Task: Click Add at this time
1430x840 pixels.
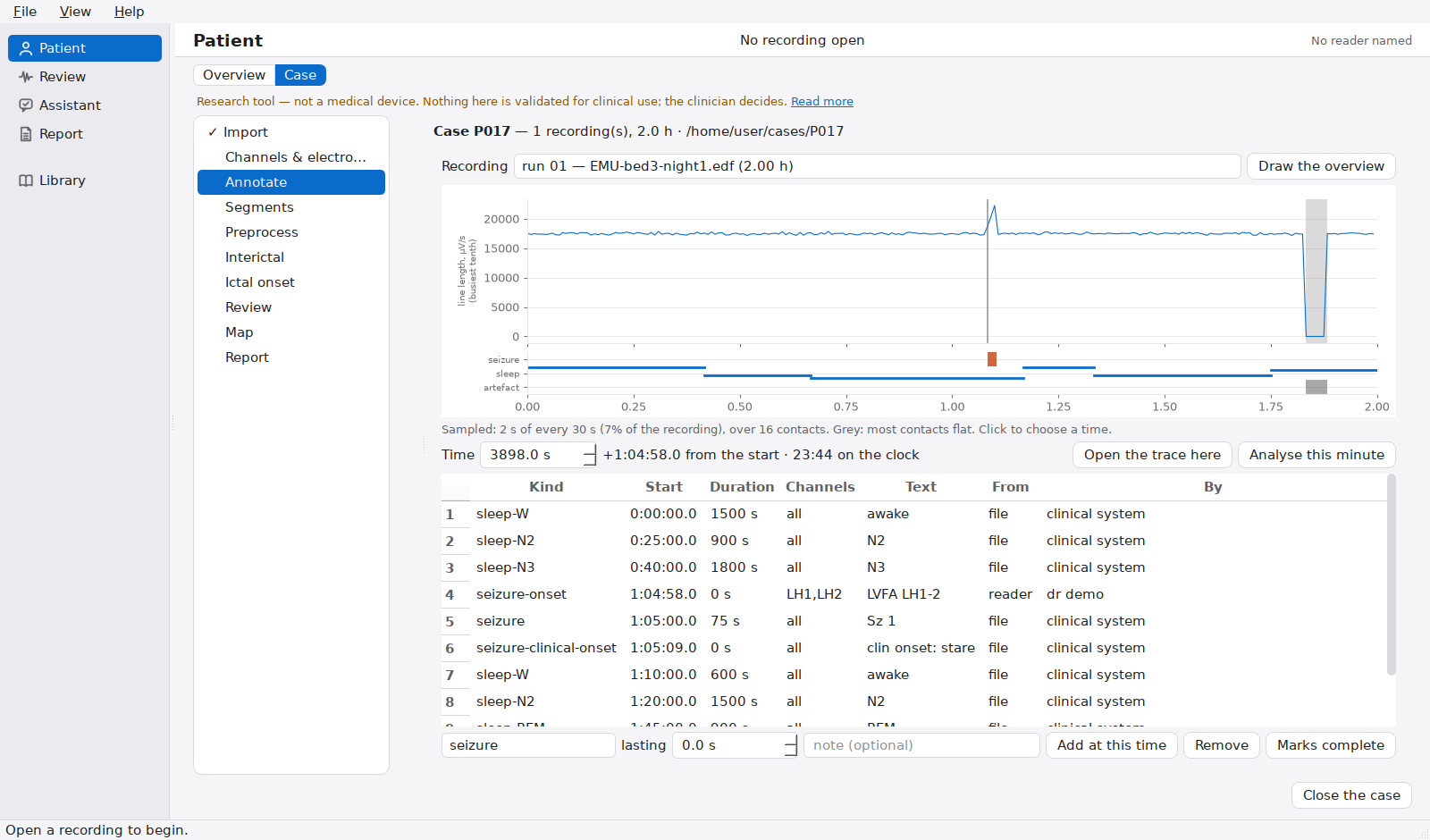Action: [1112, 745]
